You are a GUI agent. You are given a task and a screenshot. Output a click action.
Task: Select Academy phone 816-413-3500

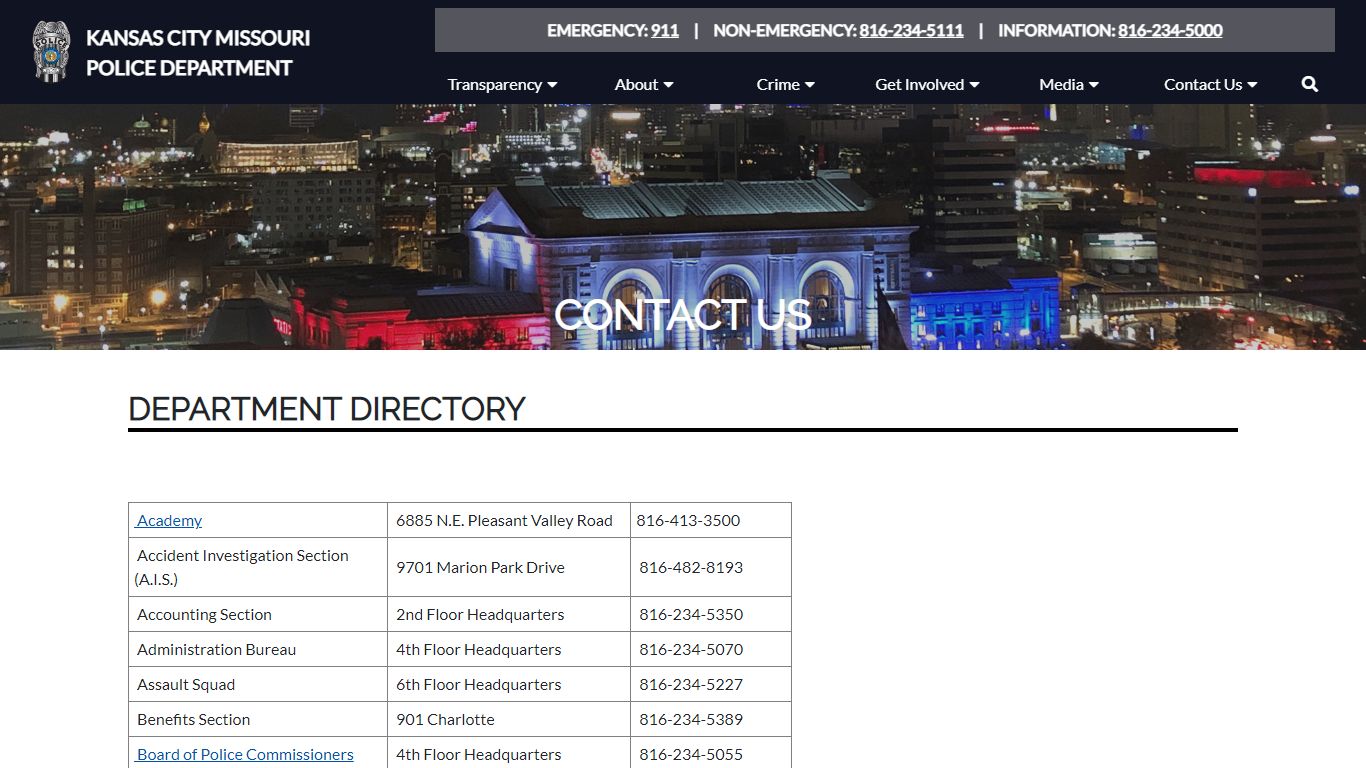pos(688,520)
